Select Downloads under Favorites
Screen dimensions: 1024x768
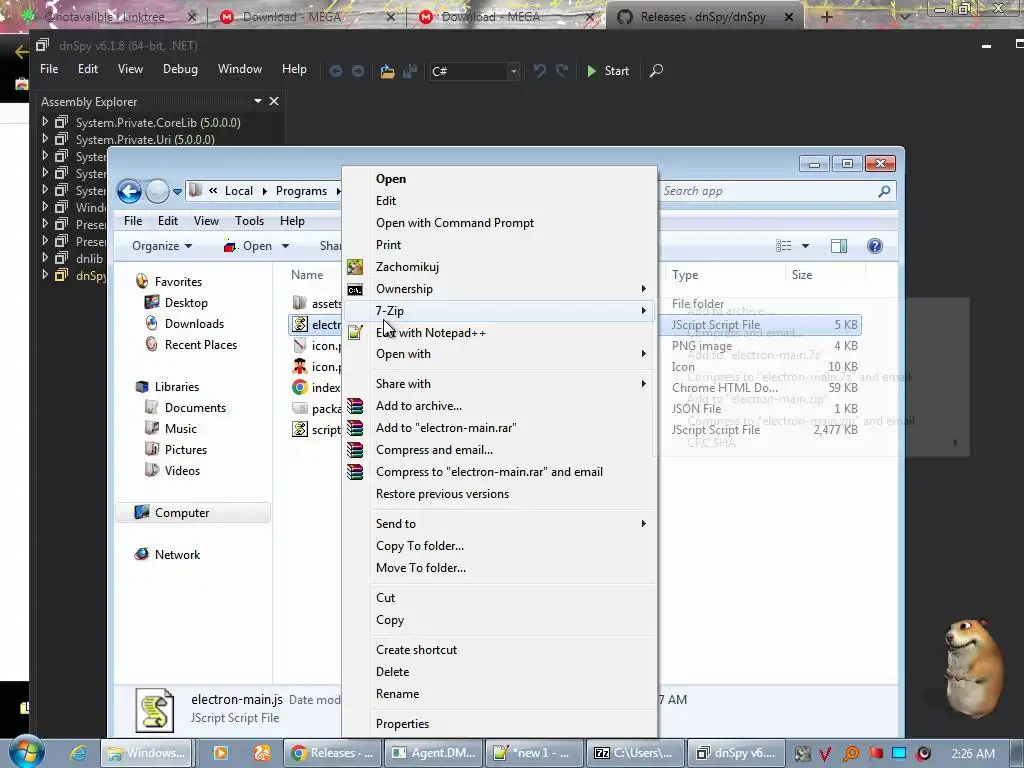click(x=194, y=324)
